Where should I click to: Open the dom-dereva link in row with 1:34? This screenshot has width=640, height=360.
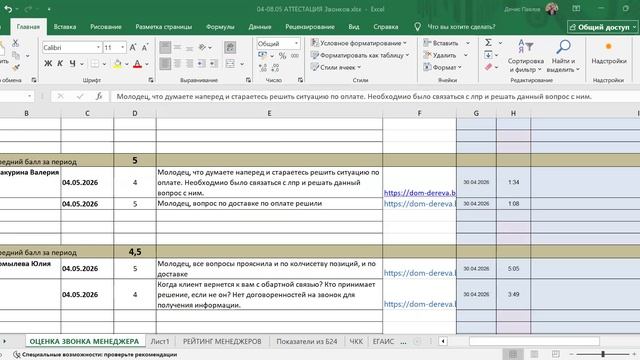(420, 193)
